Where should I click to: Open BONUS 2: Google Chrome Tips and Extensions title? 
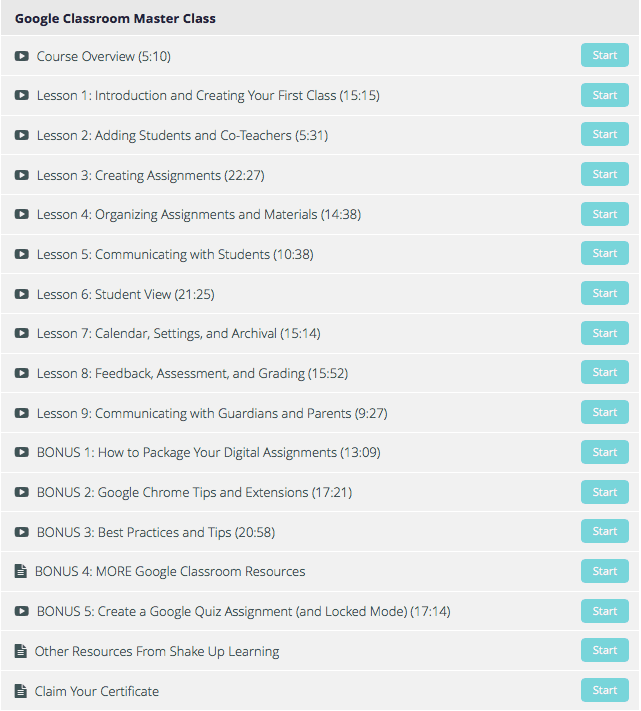pos(194,492)
